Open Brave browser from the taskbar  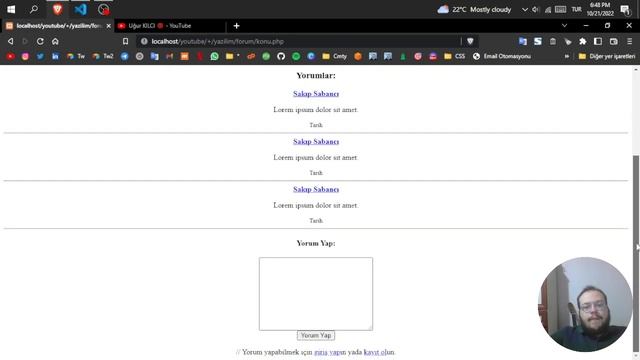(58, 9)
